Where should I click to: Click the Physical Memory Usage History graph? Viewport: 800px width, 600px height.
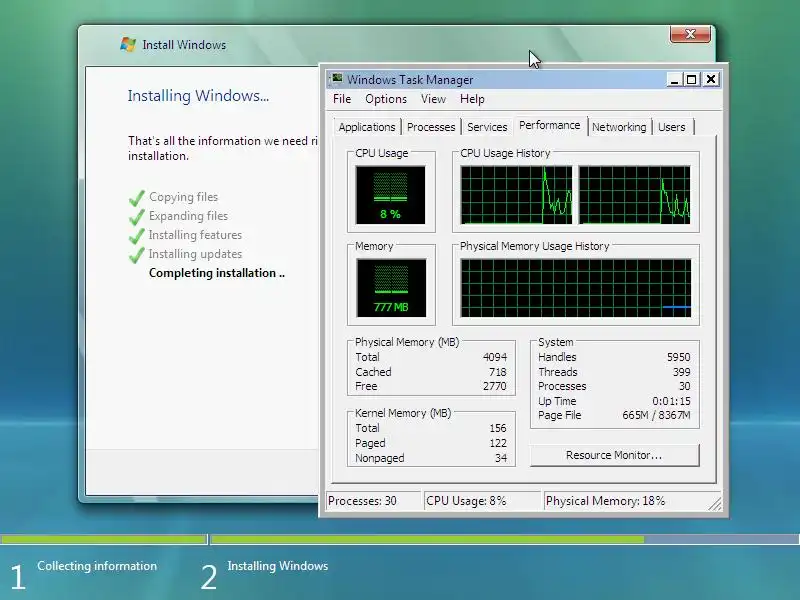pos(576,288)
